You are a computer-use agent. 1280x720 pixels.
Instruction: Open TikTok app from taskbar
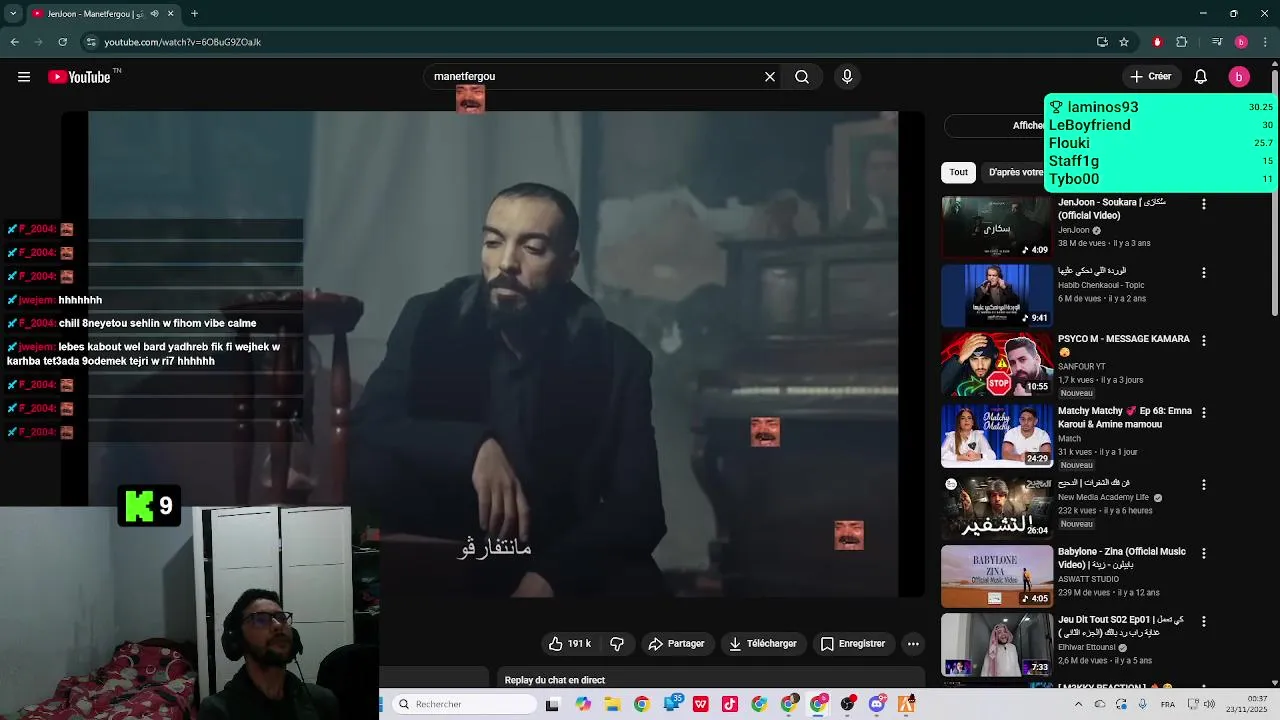(730, 704)
